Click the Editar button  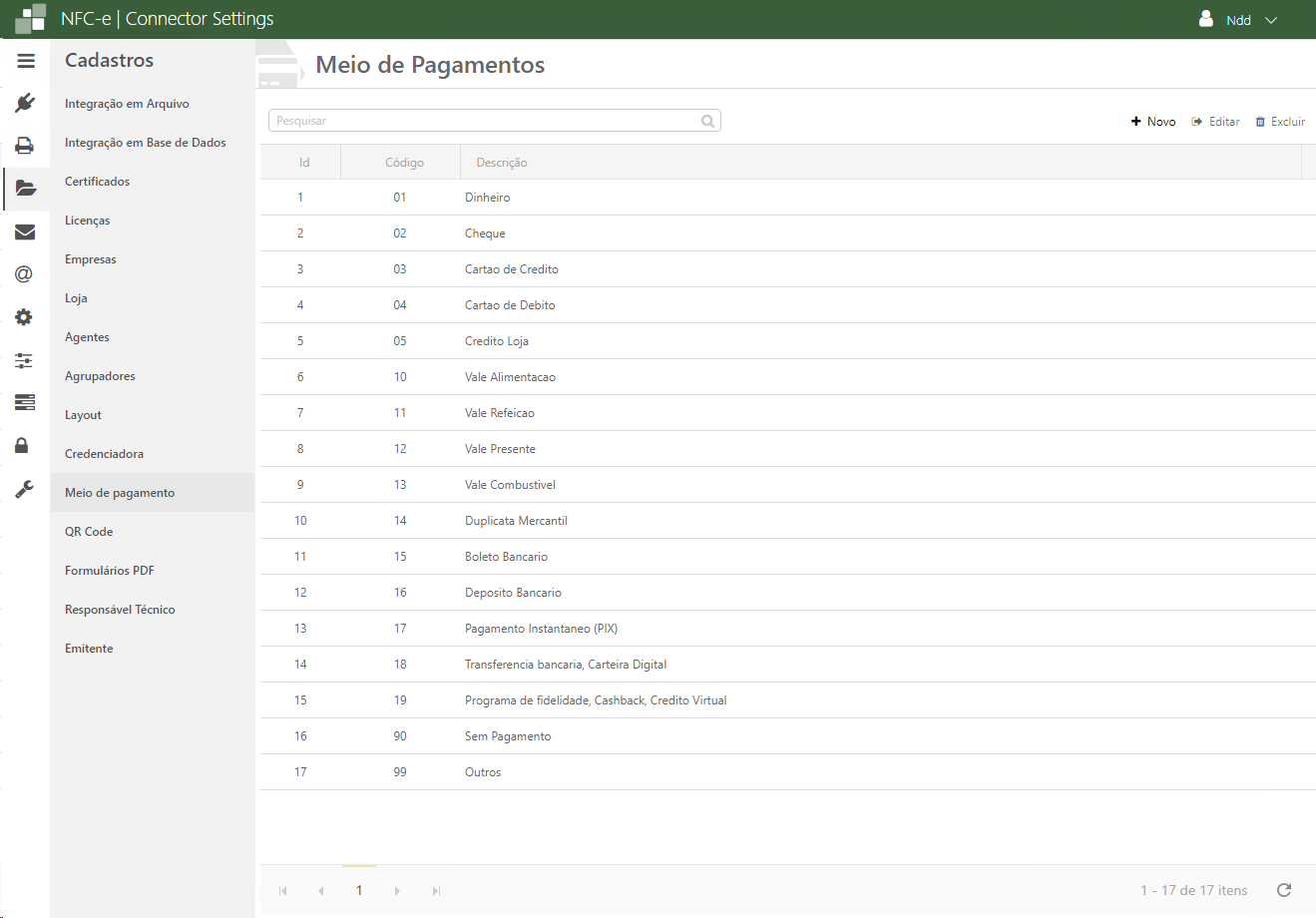(1216, 122)
